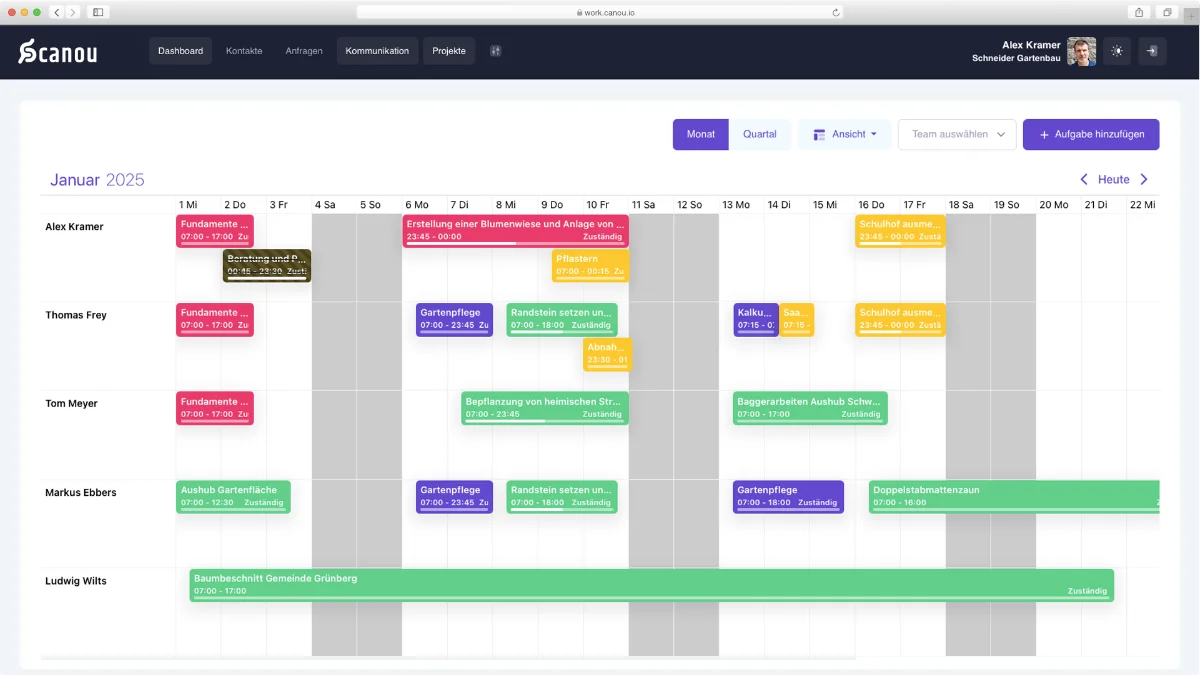
Task: Click the logout icon button
Action: click(1152, 51)
